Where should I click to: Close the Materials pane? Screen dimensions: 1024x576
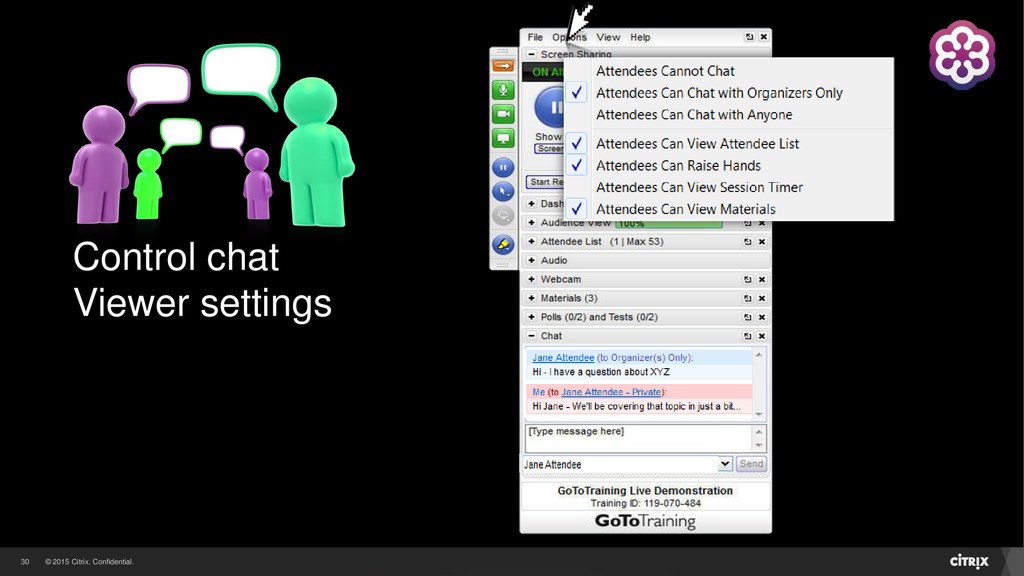coord(761,298)
